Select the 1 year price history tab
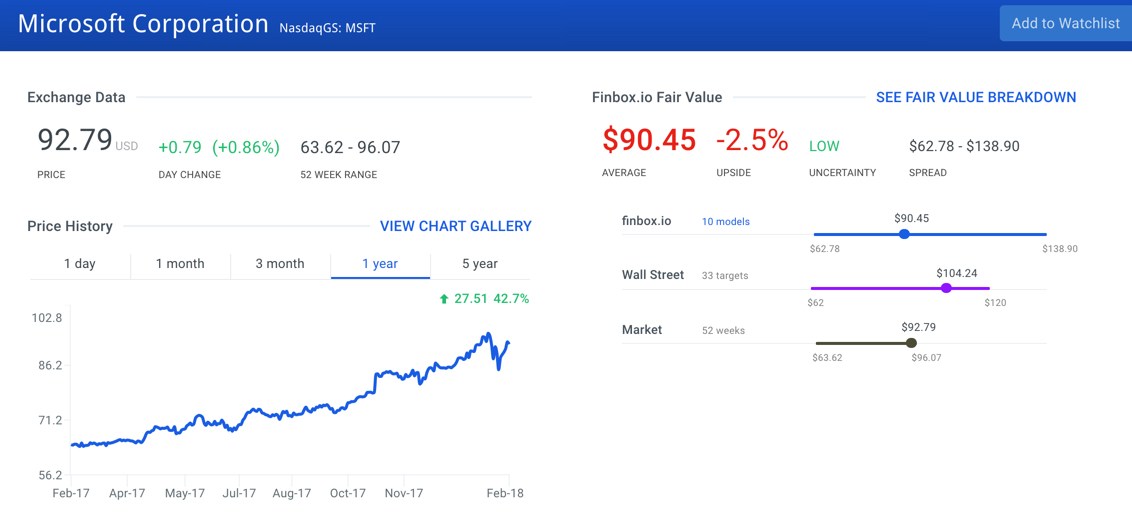1132x521 pixels. (380, 264)
